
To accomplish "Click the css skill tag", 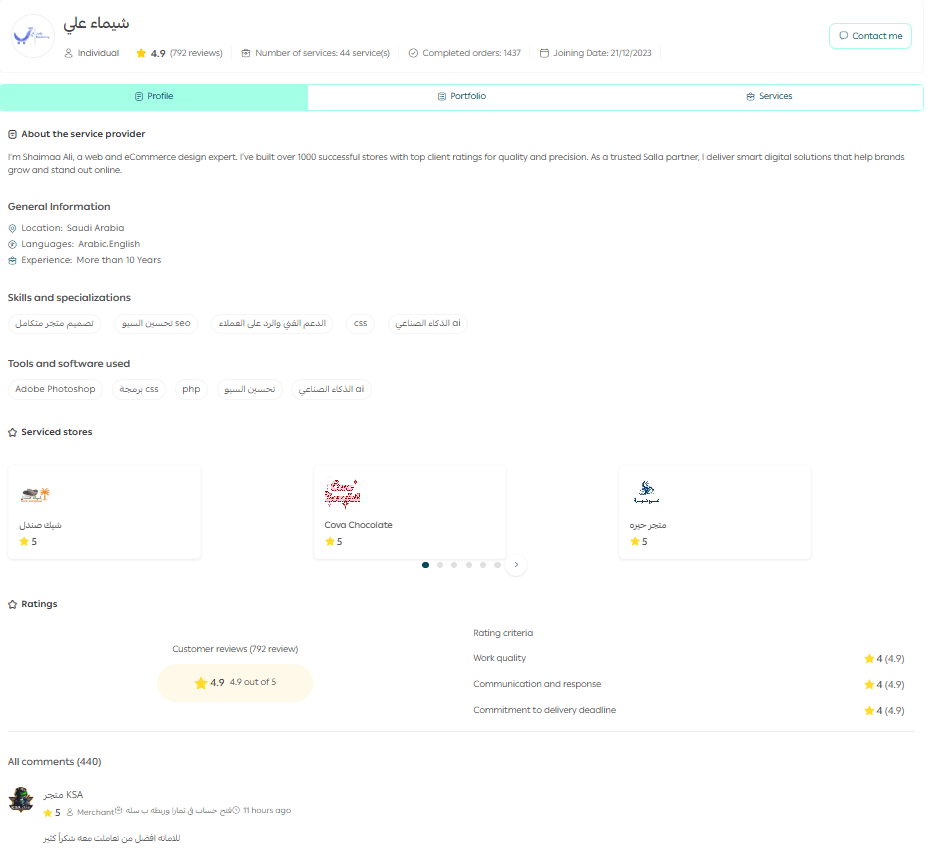I will (x=360, y=323).
